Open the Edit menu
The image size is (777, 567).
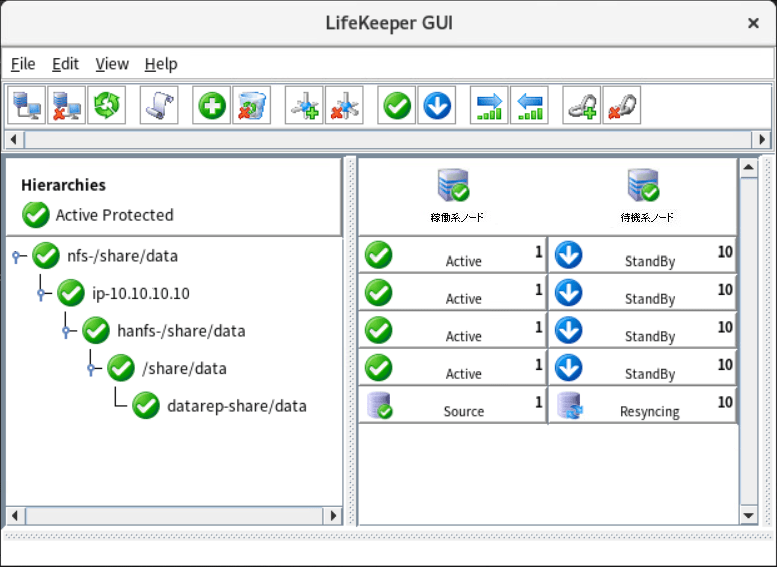(65, 64)
